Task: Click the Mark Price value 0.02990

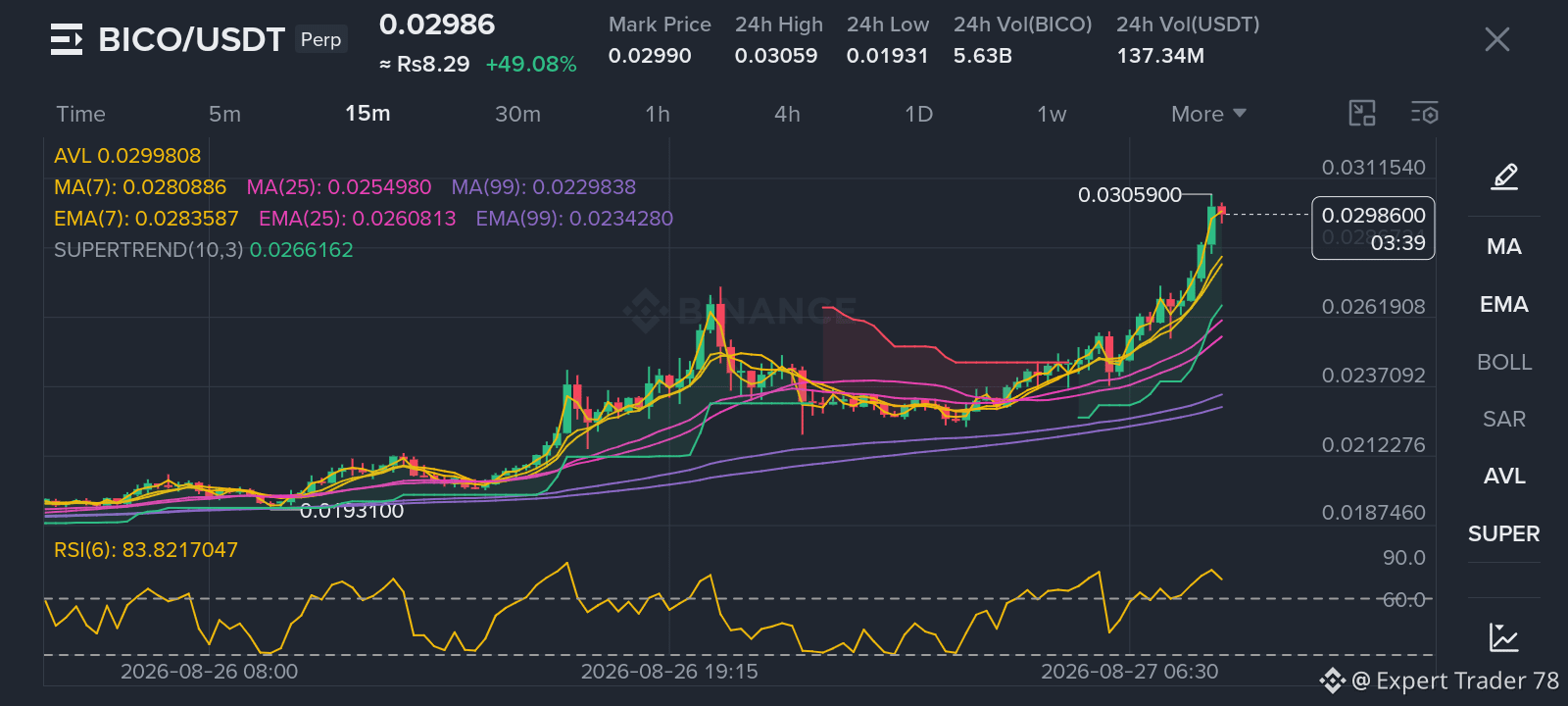Action: pos(650,56)
